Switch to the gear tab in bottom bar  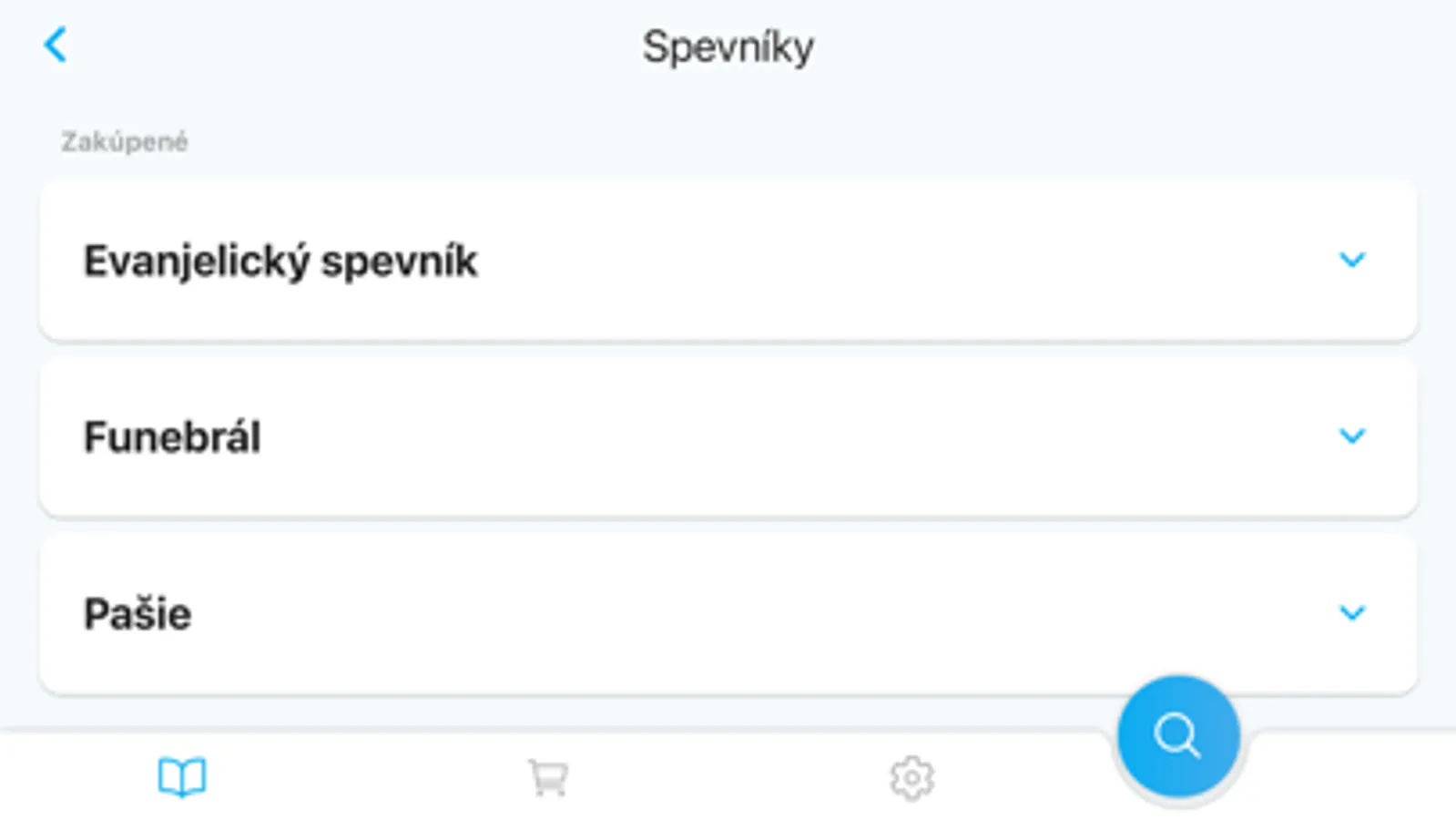pos(911,778)
